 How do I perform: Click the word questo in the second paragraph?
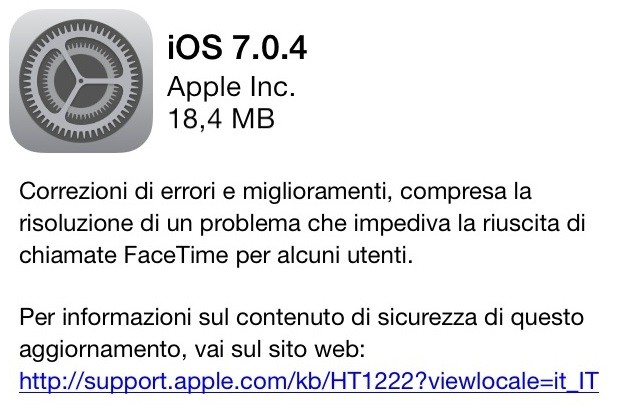point(547,319)
